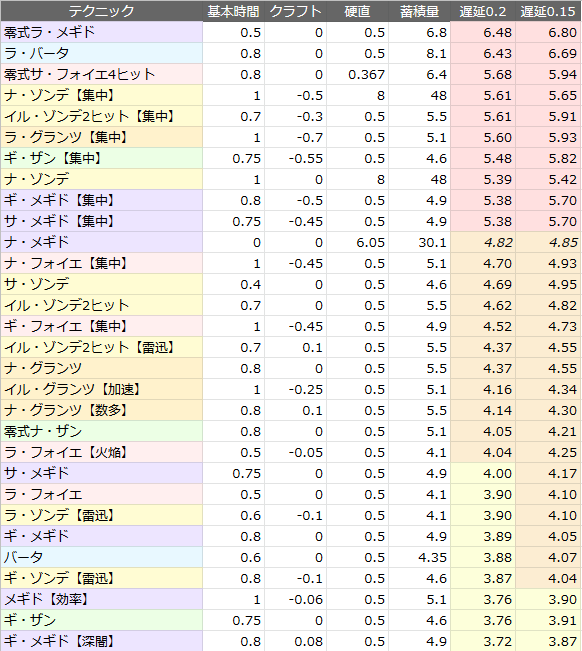Click the 4.82 italic value cell
Viewport: 582px width, 651px height.
coord(483,242)
